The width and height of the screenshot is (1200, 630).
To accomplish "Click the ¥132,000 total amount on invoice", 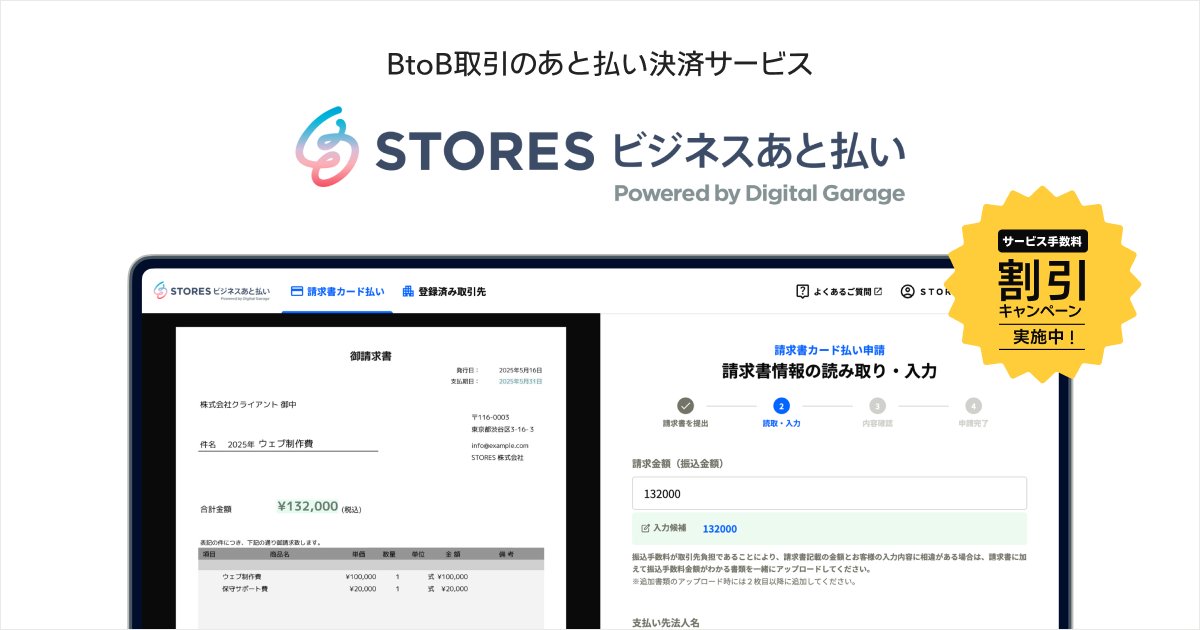I will click(x=307, y=506).
